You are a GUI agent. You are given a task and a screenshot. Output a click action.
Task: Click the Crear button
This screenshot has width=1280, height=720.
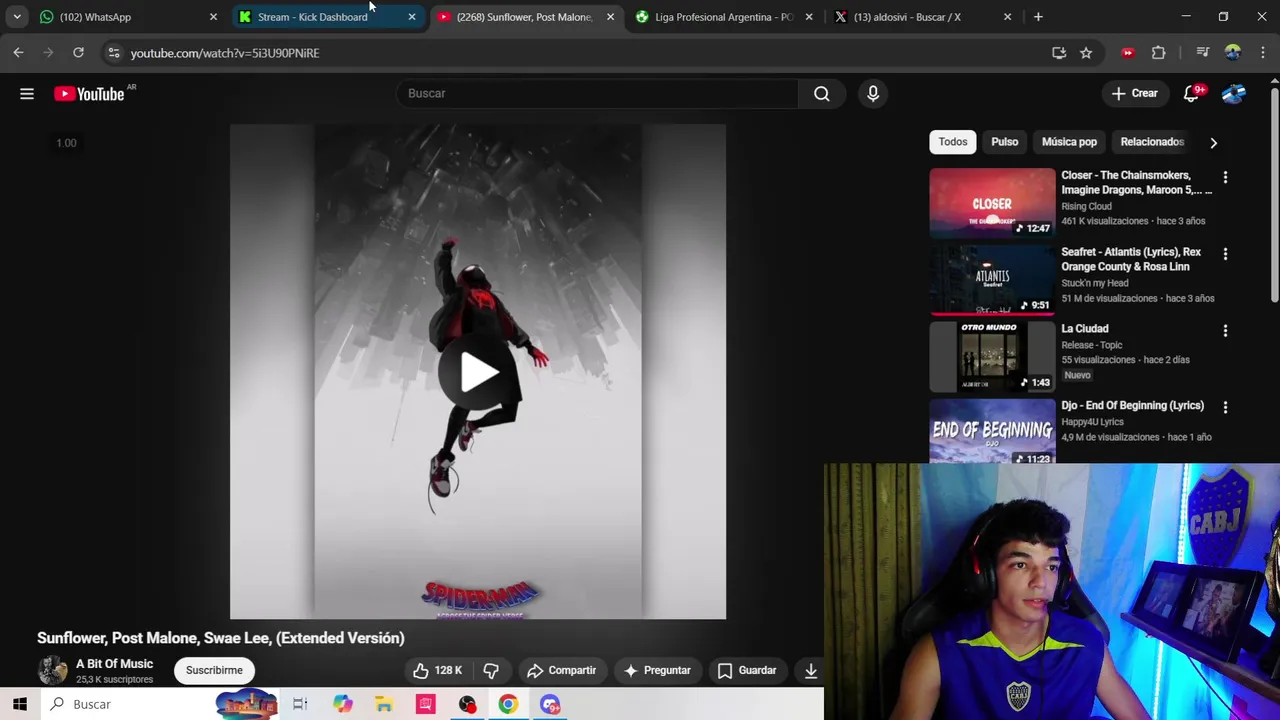[1134, 94]
